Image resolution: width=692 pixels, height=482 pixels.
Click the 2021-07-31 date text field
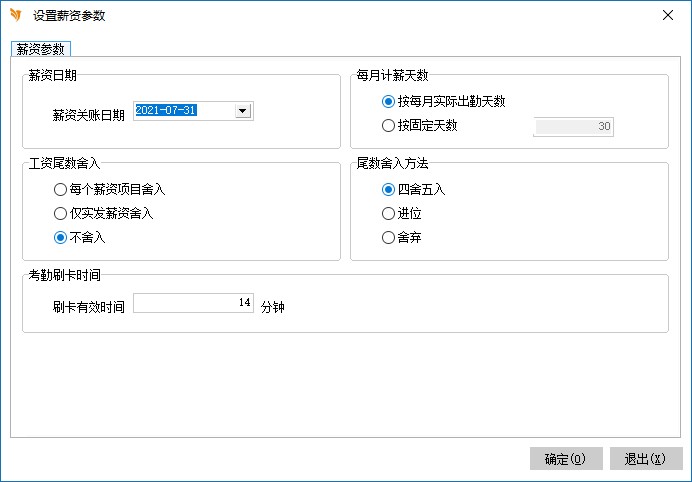pyautogui.click(x=181, y=111)
